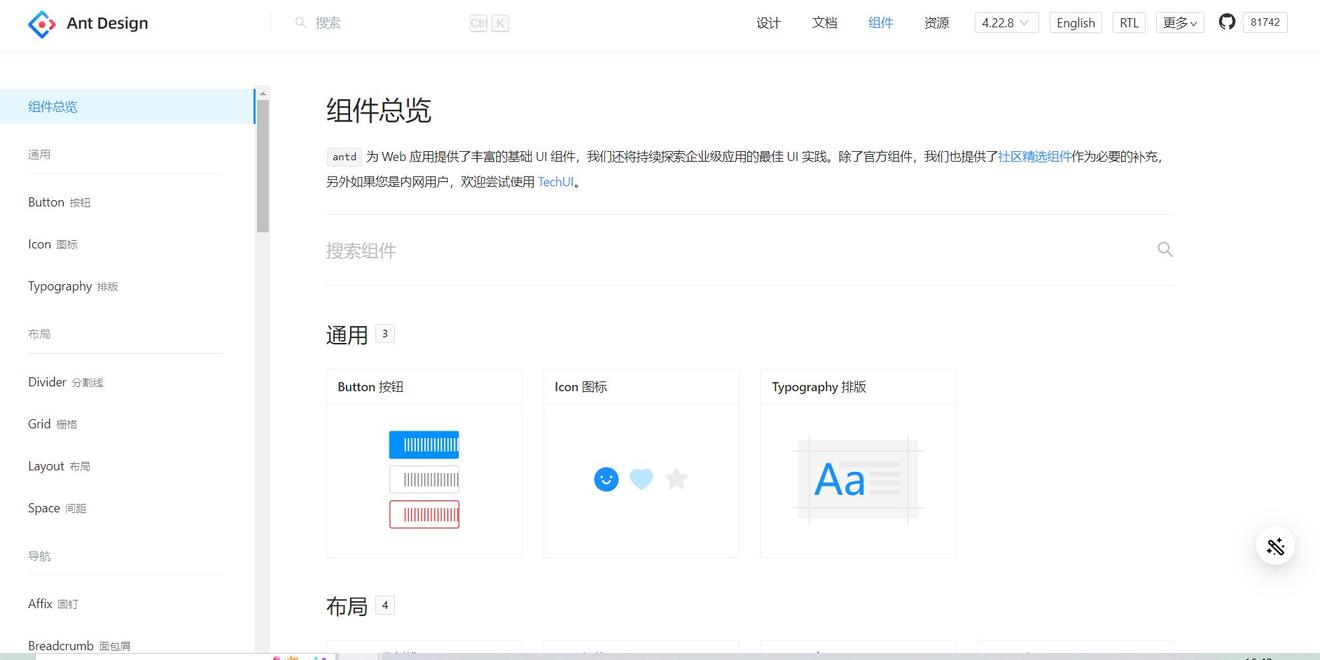The height and width of the screenshot is (660, 1320).
Task: Open the Typography 排版 card illustration
Action: (858, 480)
